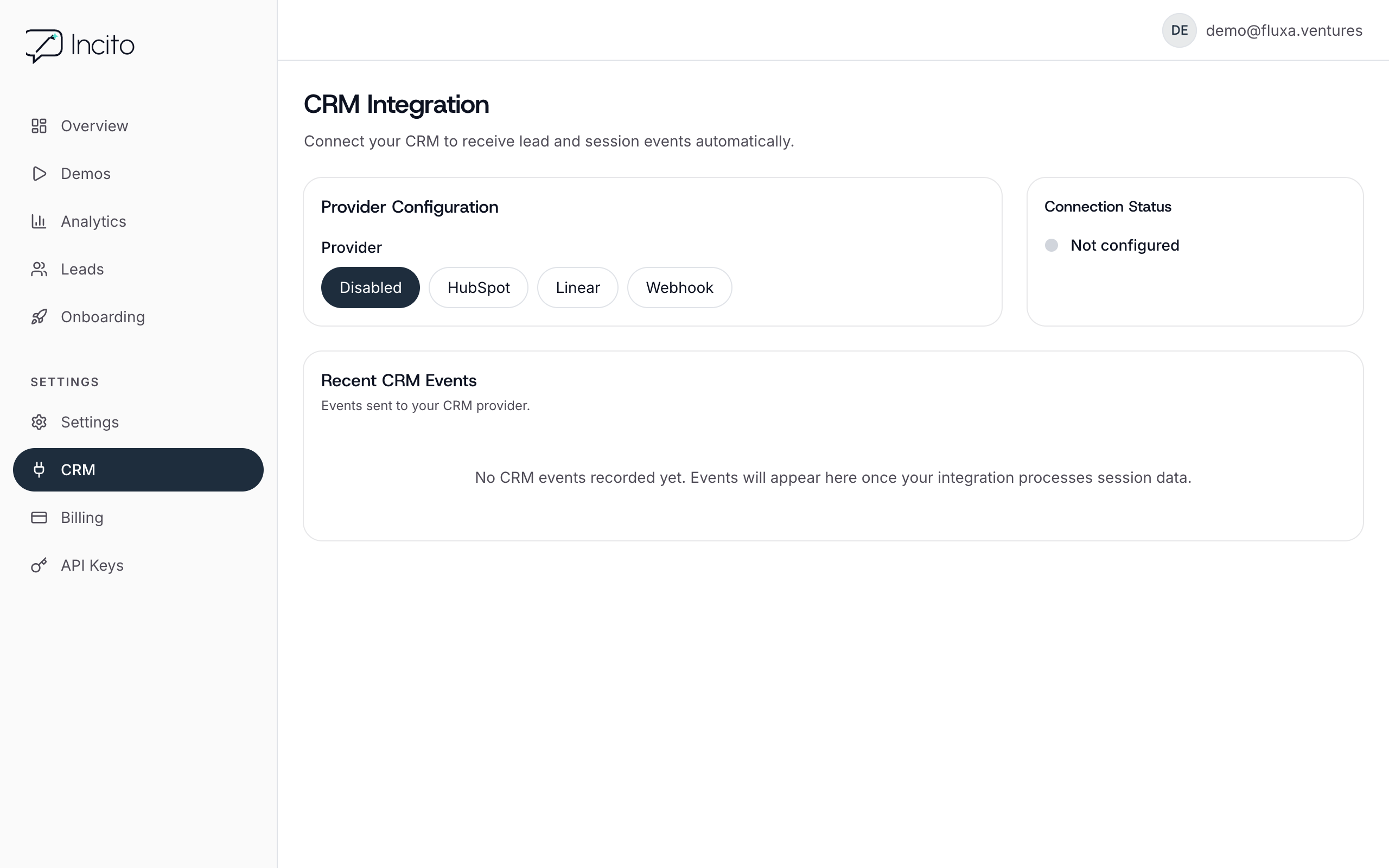Select Linear as the CRM provider
Viewport: 1389px width, 868px height.
[577, 287]
